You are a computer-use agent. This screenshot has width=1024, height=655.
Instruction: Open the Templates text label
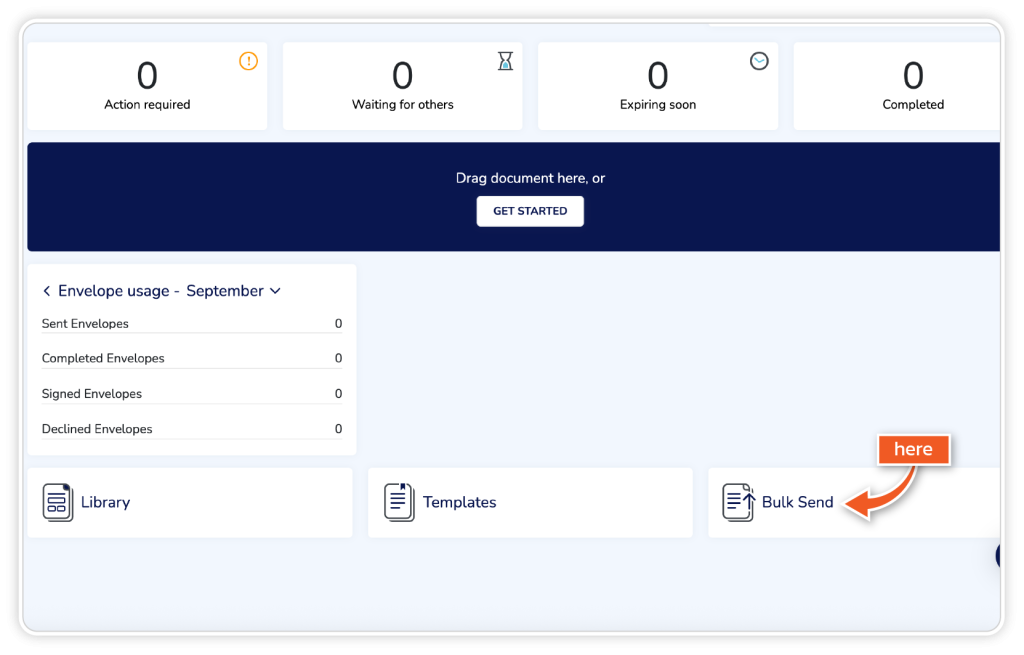point(459,502)
